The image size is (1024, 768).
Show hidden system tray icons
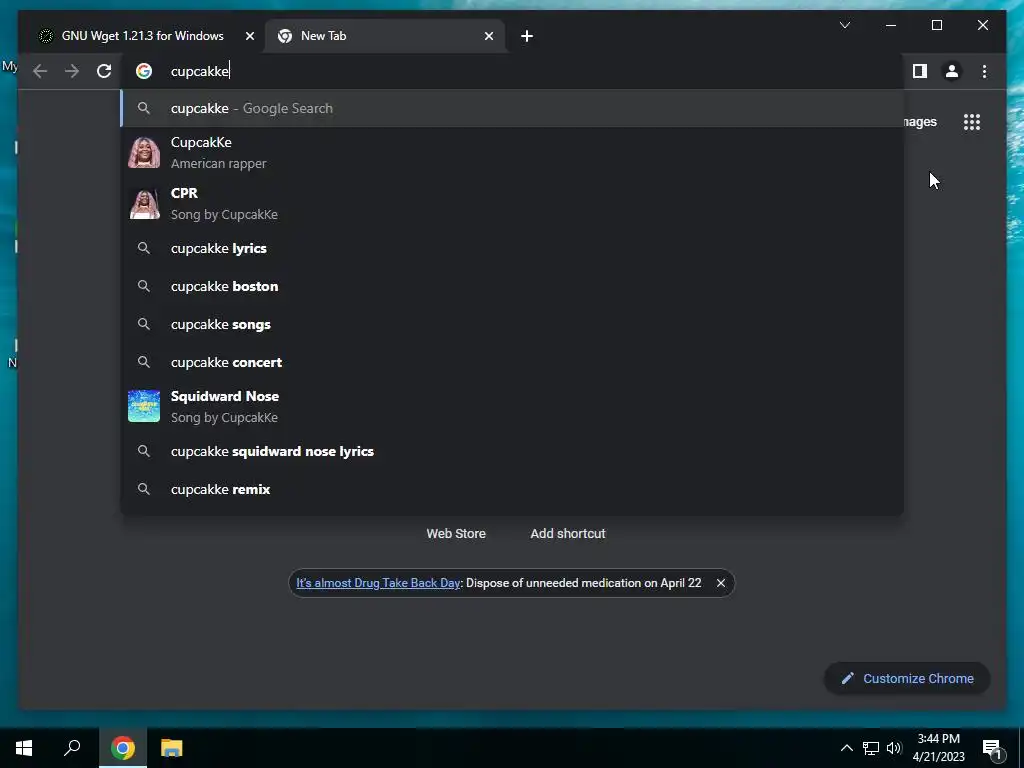tap(846, 748)
